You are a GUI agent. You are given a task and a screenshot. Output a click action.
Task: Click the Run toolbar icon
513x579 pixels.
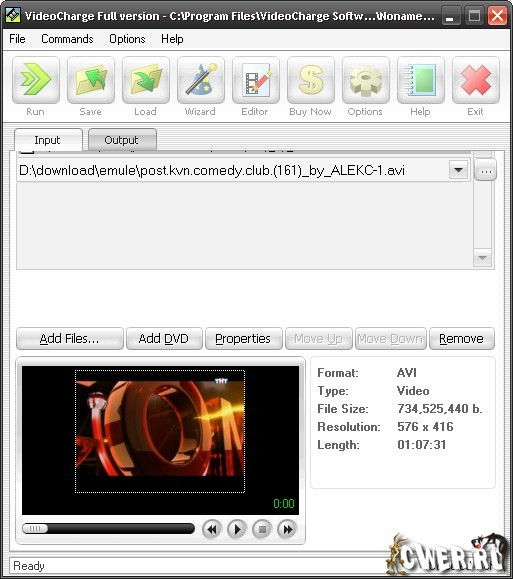coord(36,80)
